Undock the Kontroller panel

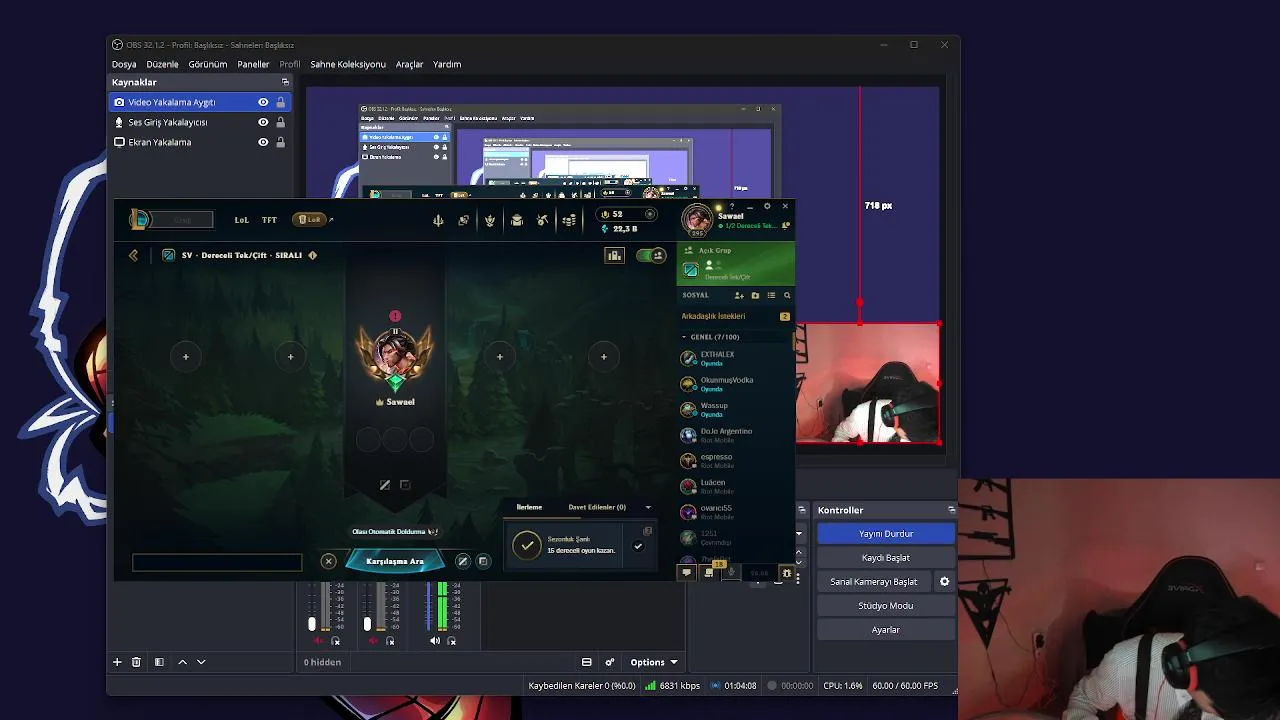tap(951, 510)
